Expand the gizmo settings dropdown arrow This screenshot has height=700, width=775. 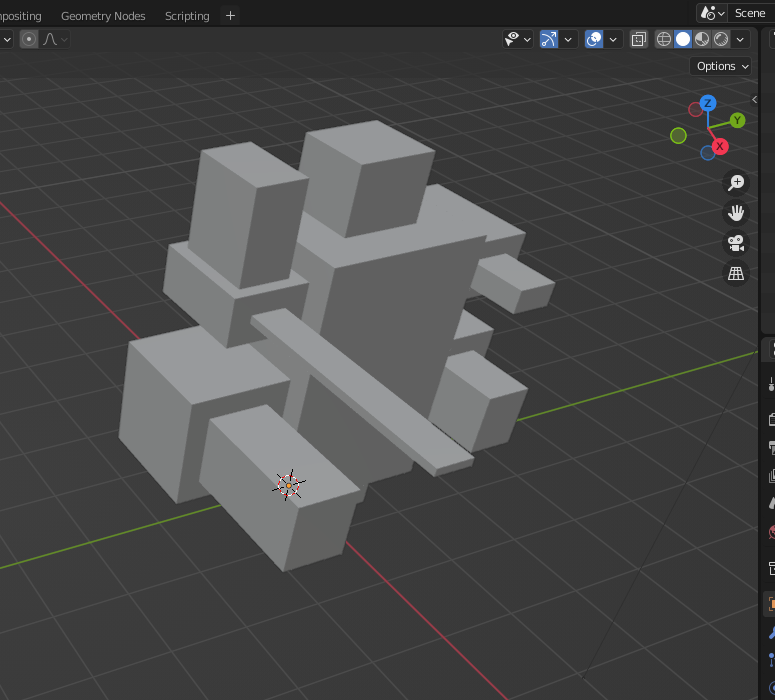point(568,39)
